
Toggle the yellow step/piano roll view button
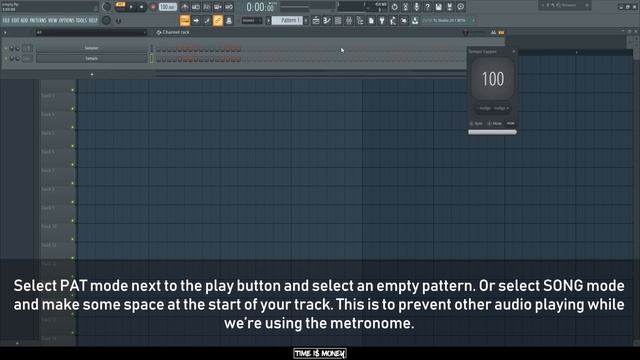click(501, 32)
